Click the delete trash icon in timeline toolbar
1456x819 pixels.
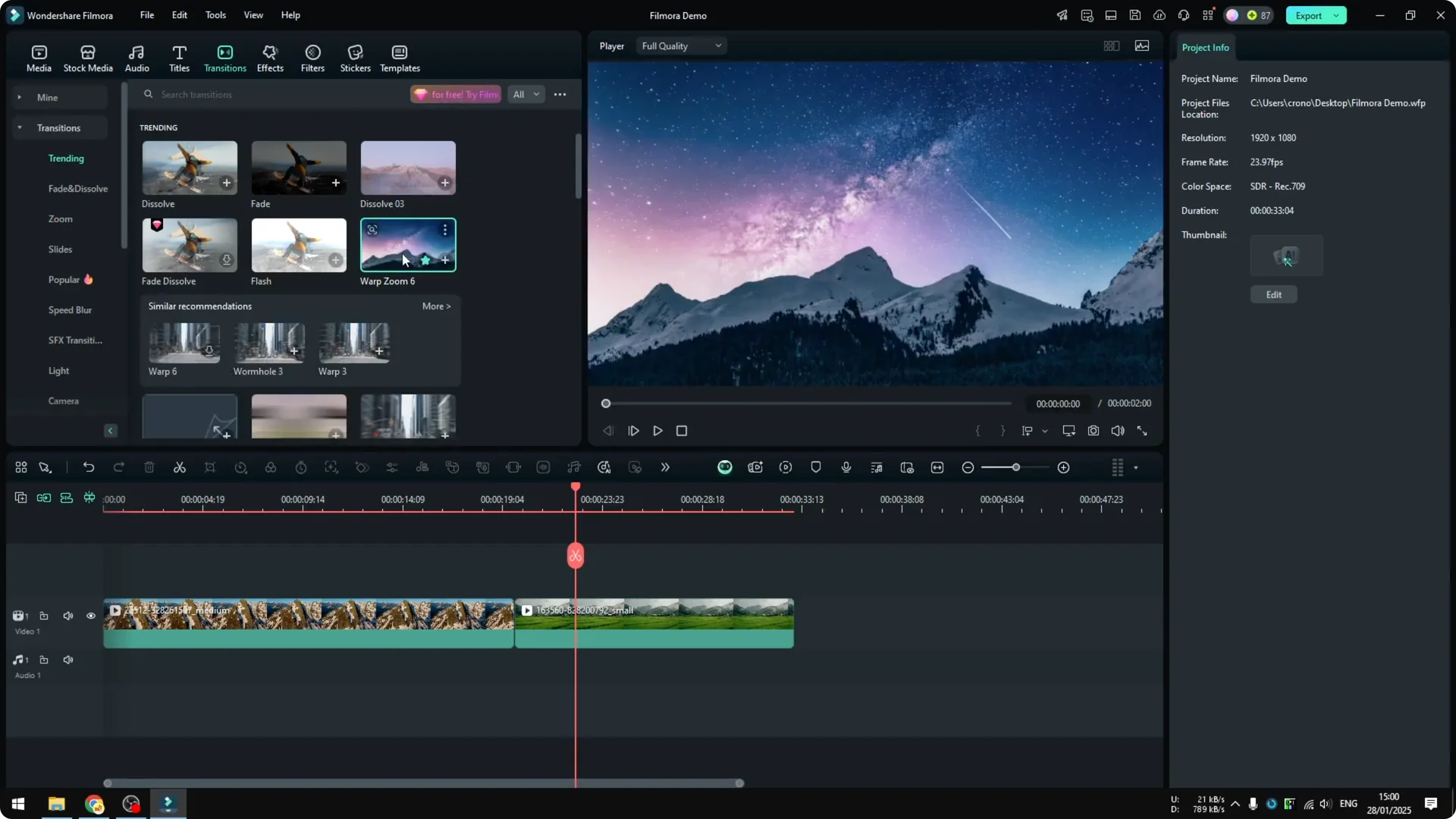click(x=149, y=468)
